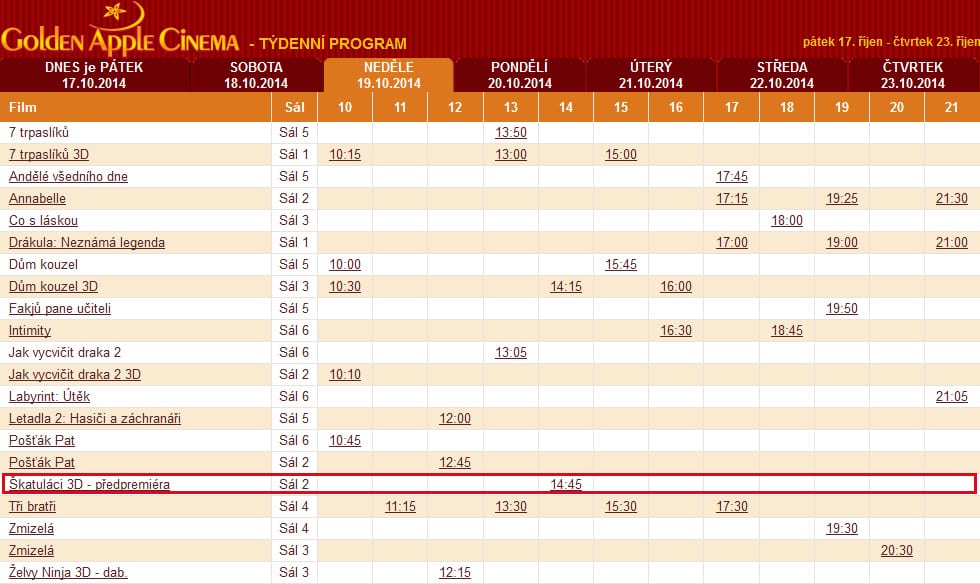Click the Golden Apple Cinema logo
Image resolution: width=980 pixels, height=584 pixels.
coord(120,30)
